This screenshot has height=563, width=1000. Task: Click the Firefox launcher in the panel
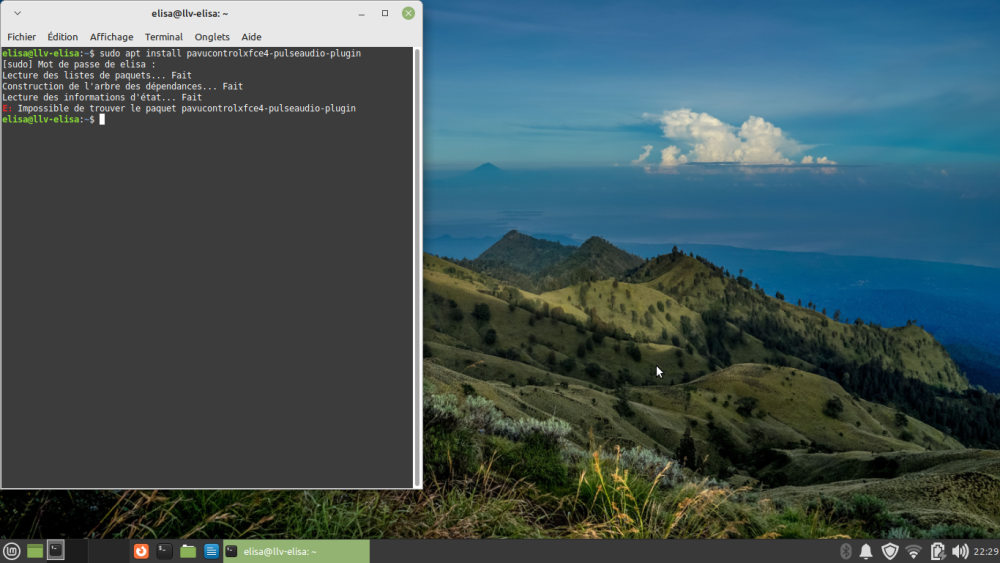pos(142,551)
